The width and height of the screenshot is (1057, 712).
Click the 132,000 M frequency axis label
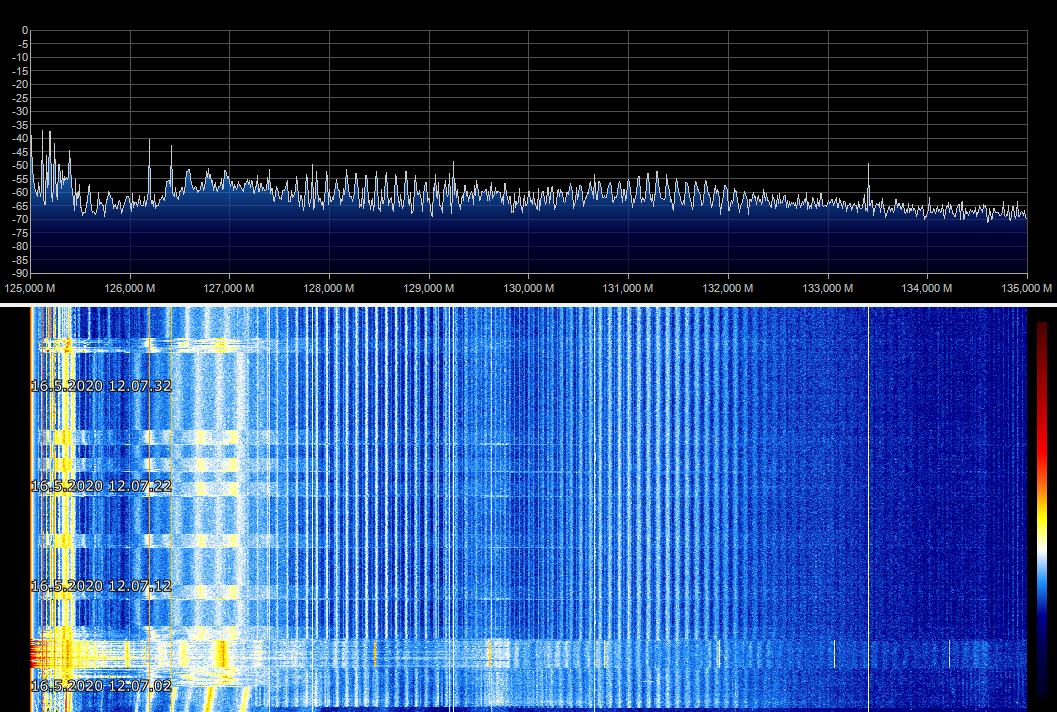point(728,288)
